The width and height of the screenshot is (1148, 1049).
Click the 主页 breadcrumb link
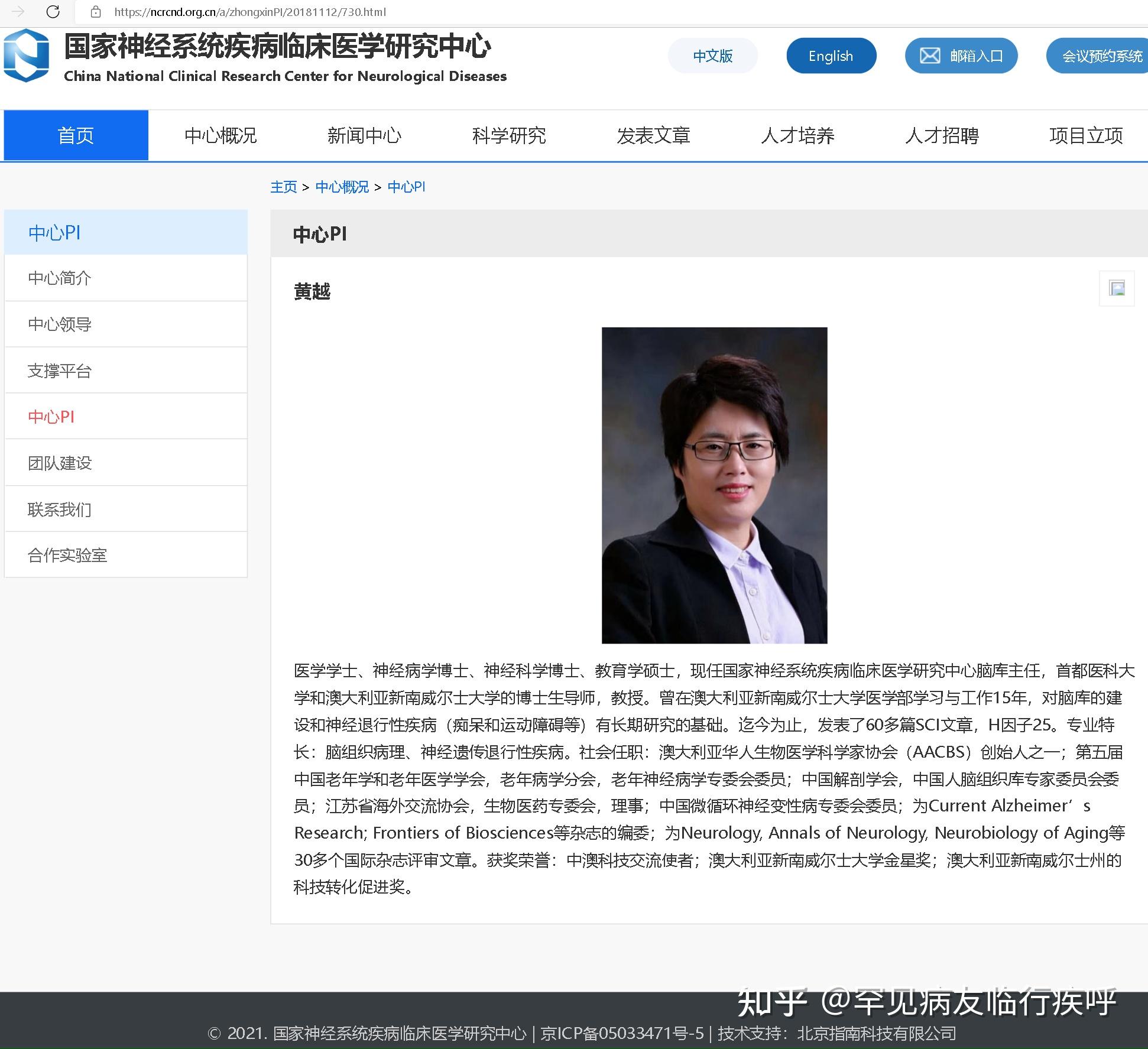coord(283,187)
